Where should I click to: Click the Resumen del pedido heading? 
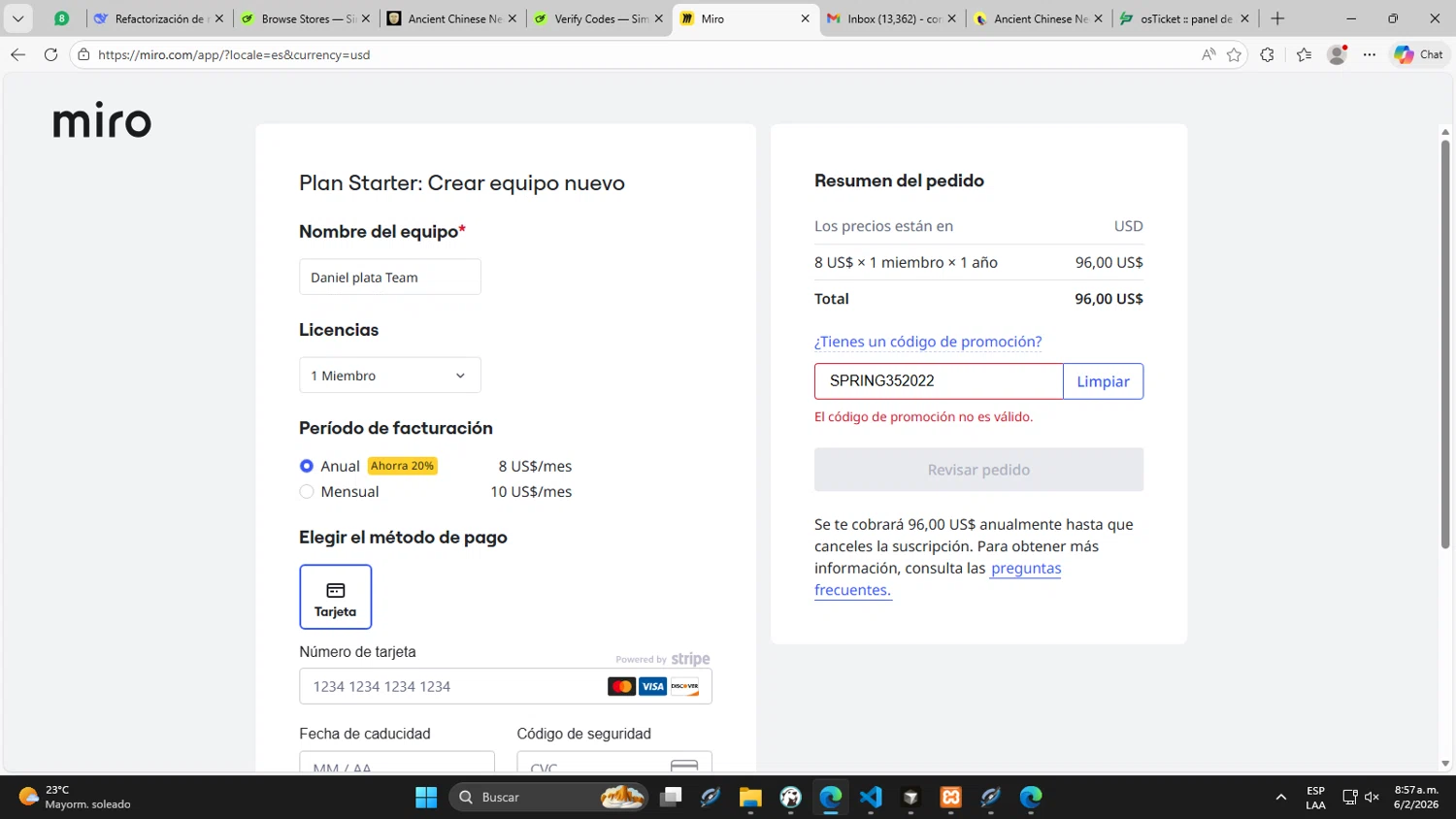click(x=899, y=180)
